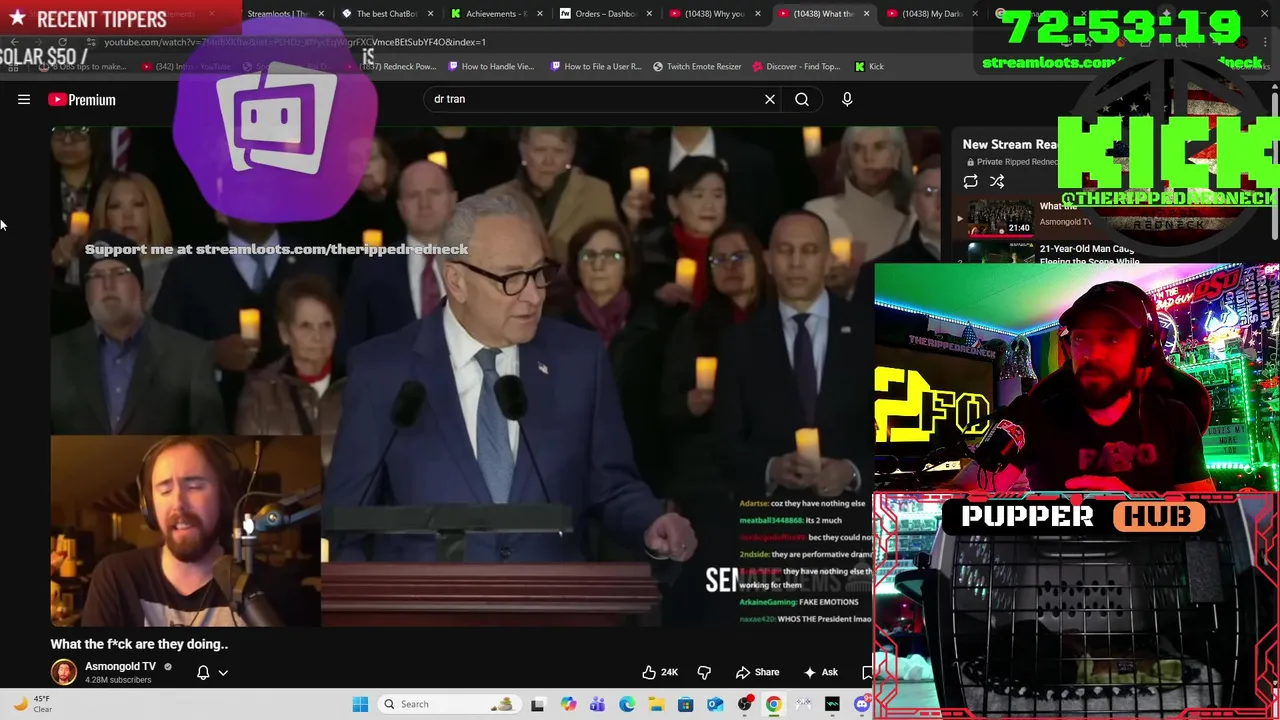Screen dimensions: 1280x720
Task: Open Microsoft Edge from the taskbar
Action: coord(626,704)
